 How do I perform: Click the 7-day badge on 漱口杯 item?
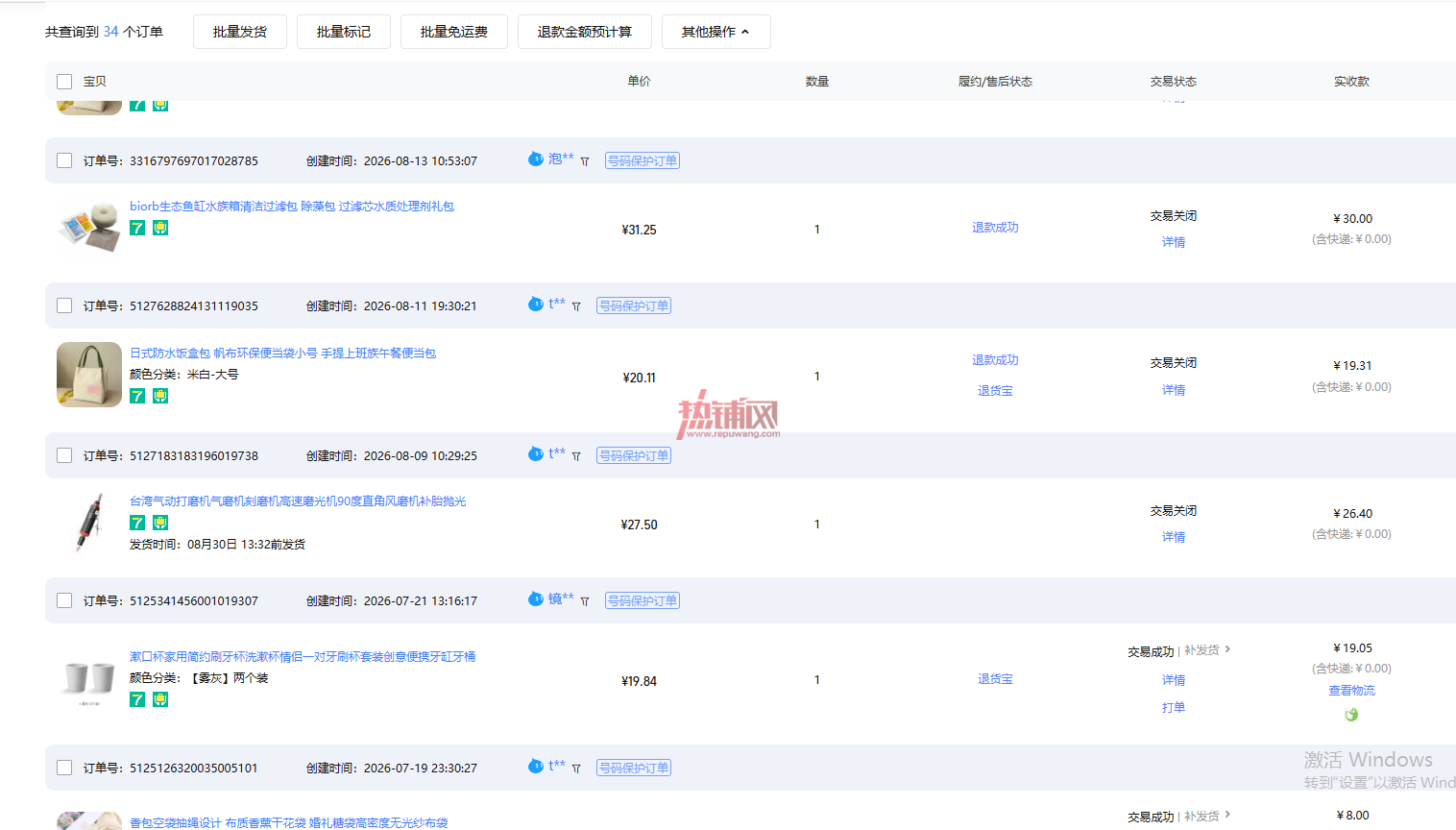tap(137, 699)
